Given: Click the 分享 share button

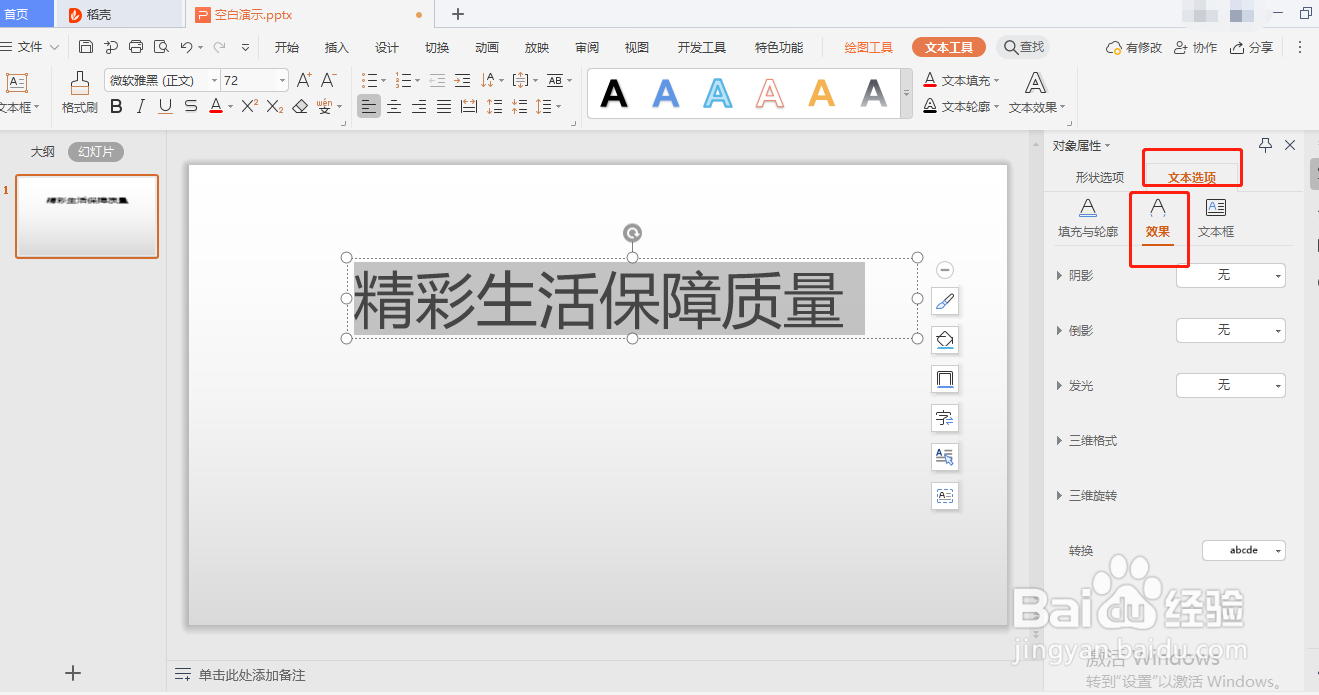Looking at the screenshot, I should [x=1252, y=47].
